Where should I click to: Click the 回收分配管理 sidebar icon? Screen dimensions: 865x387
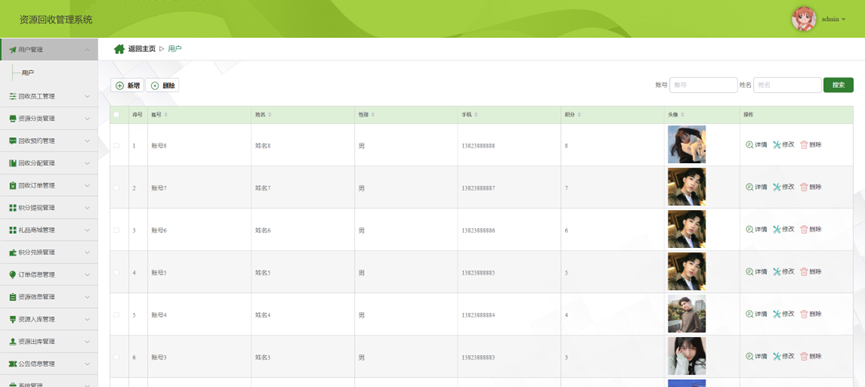[13, 163]
